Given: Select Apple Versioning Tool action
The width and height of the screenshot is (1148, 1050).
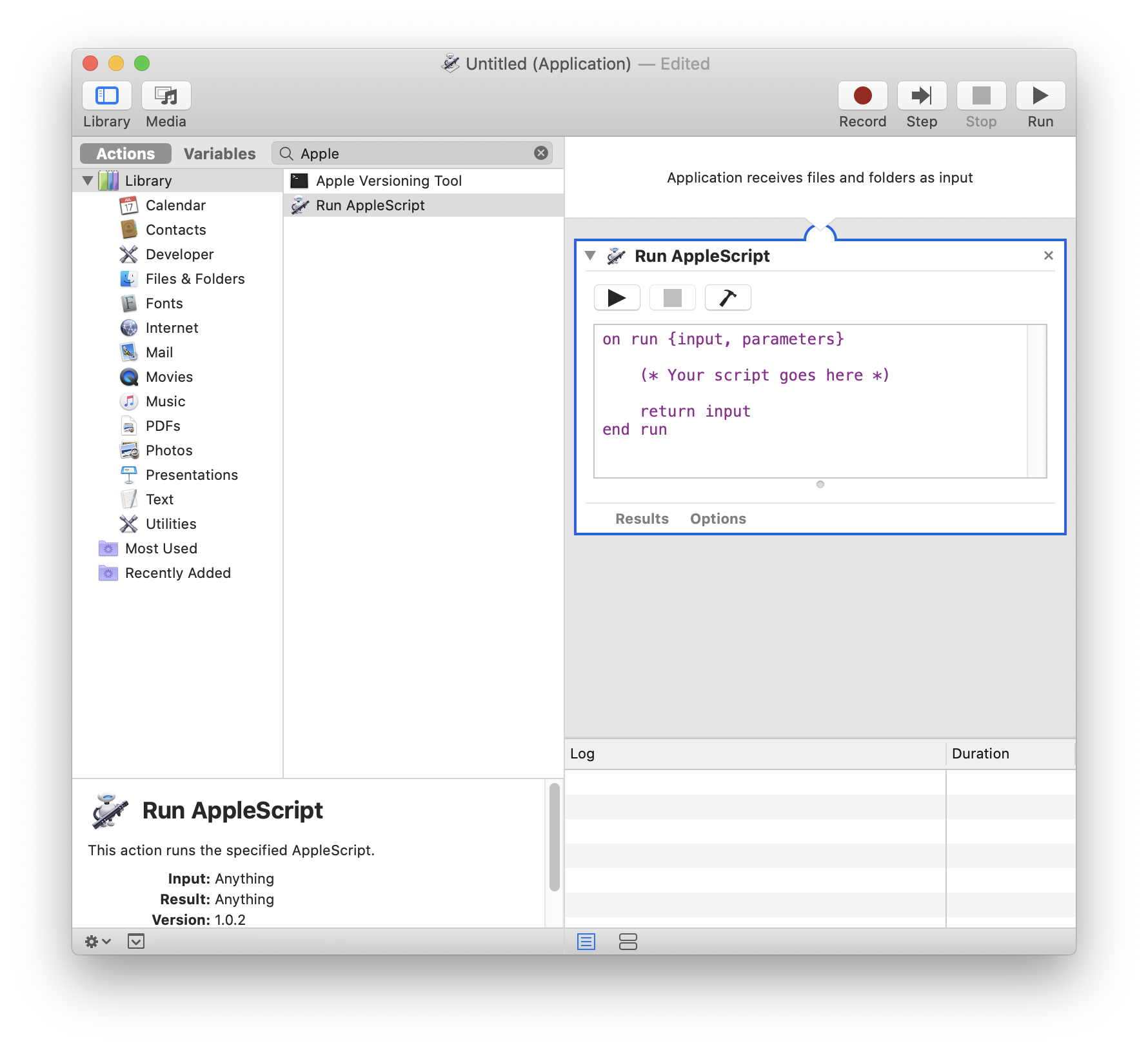Looking at the screenshot, I should click(388, 181).
